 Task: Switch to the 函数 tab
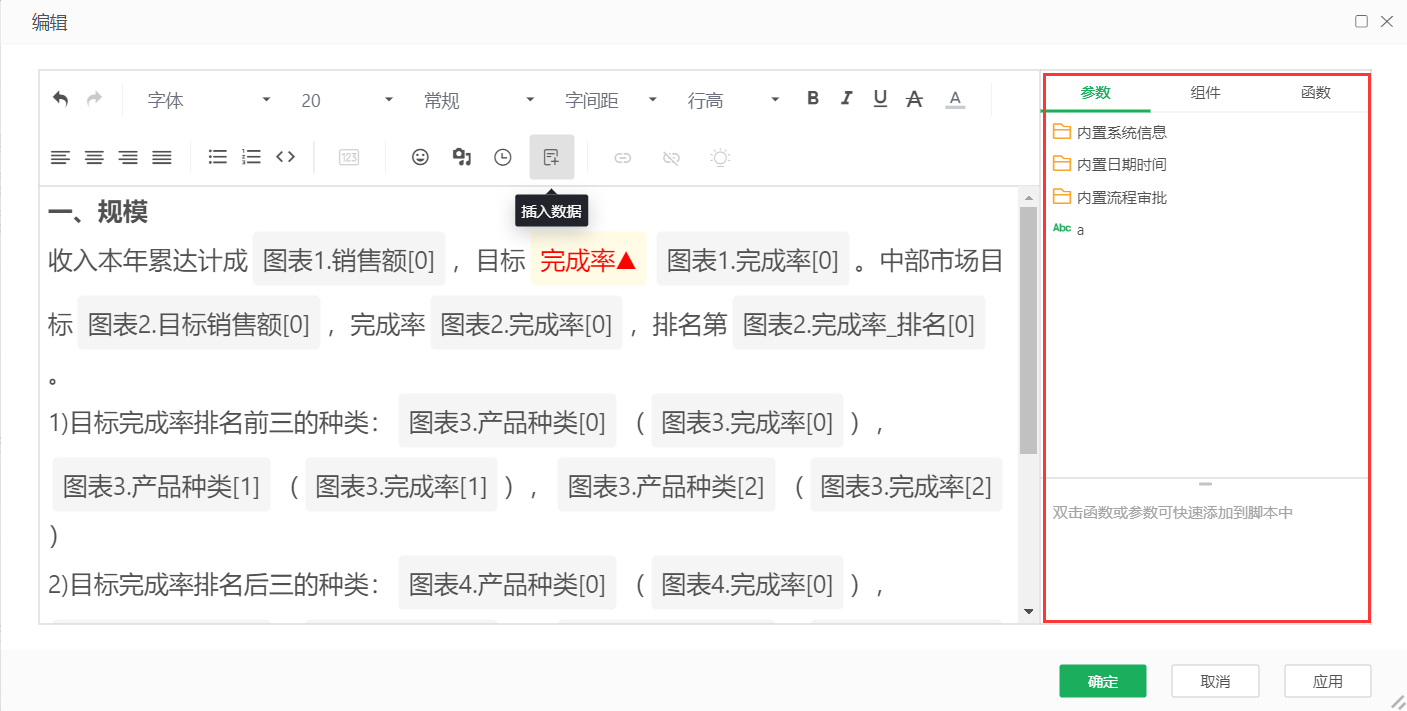click(1316, 92)
